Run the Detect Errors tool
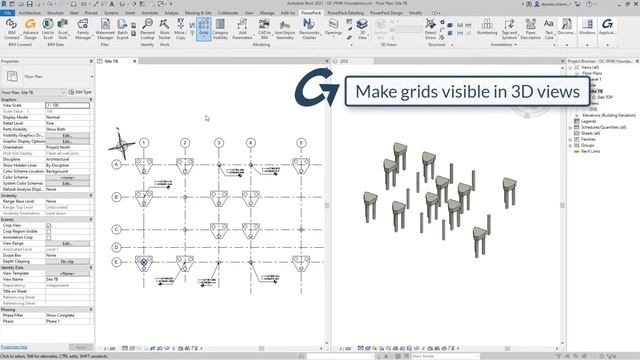 (430, 29)
